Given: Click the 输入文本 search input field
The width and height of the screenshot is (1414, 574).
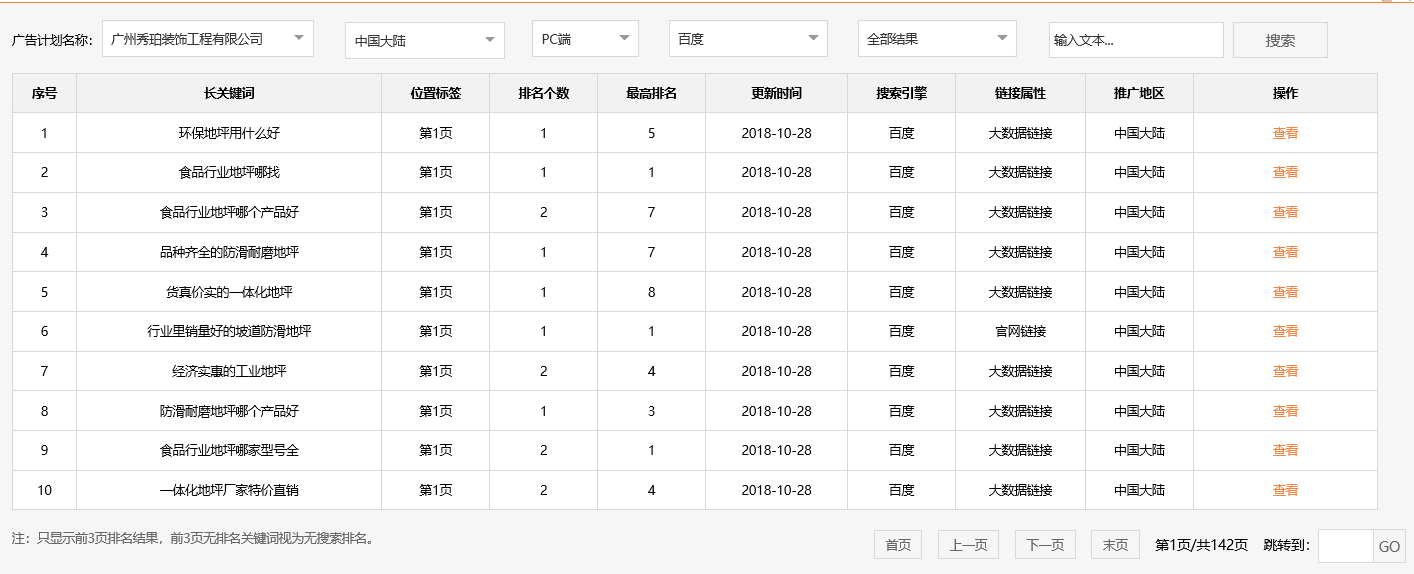Looking at the screenshot, I should pyautogui.click(x=1135, y=41).
